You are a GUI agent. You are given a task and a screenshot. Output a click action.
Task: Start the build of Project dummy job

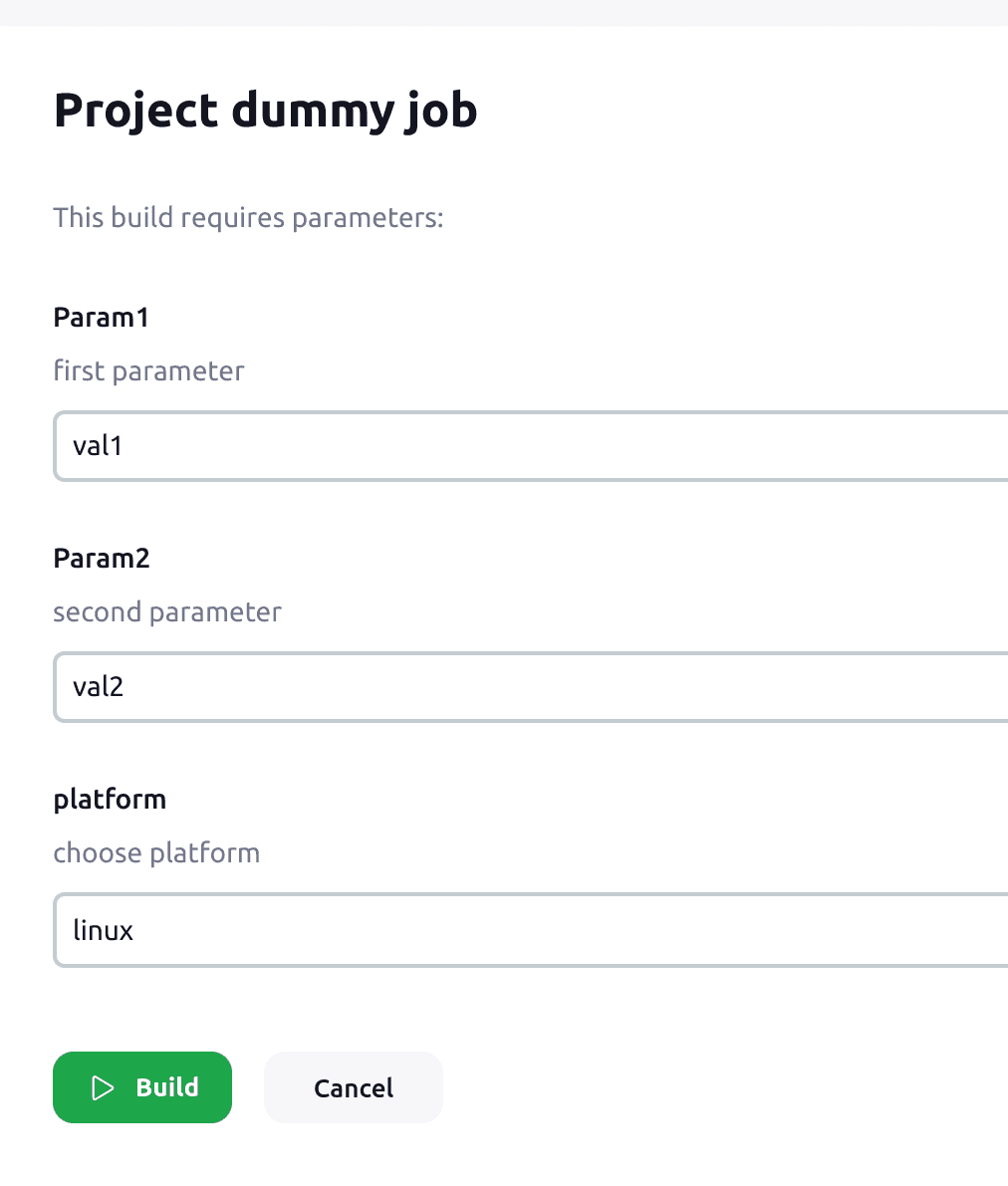pos(142,1087)
